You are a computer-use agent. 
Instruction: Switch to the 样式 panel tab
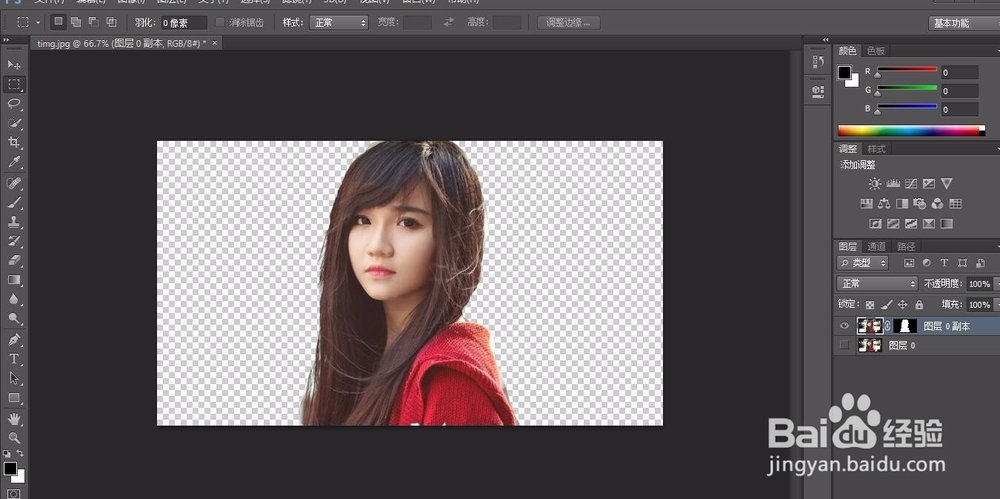pyautogui.click(x=876, y=149)
